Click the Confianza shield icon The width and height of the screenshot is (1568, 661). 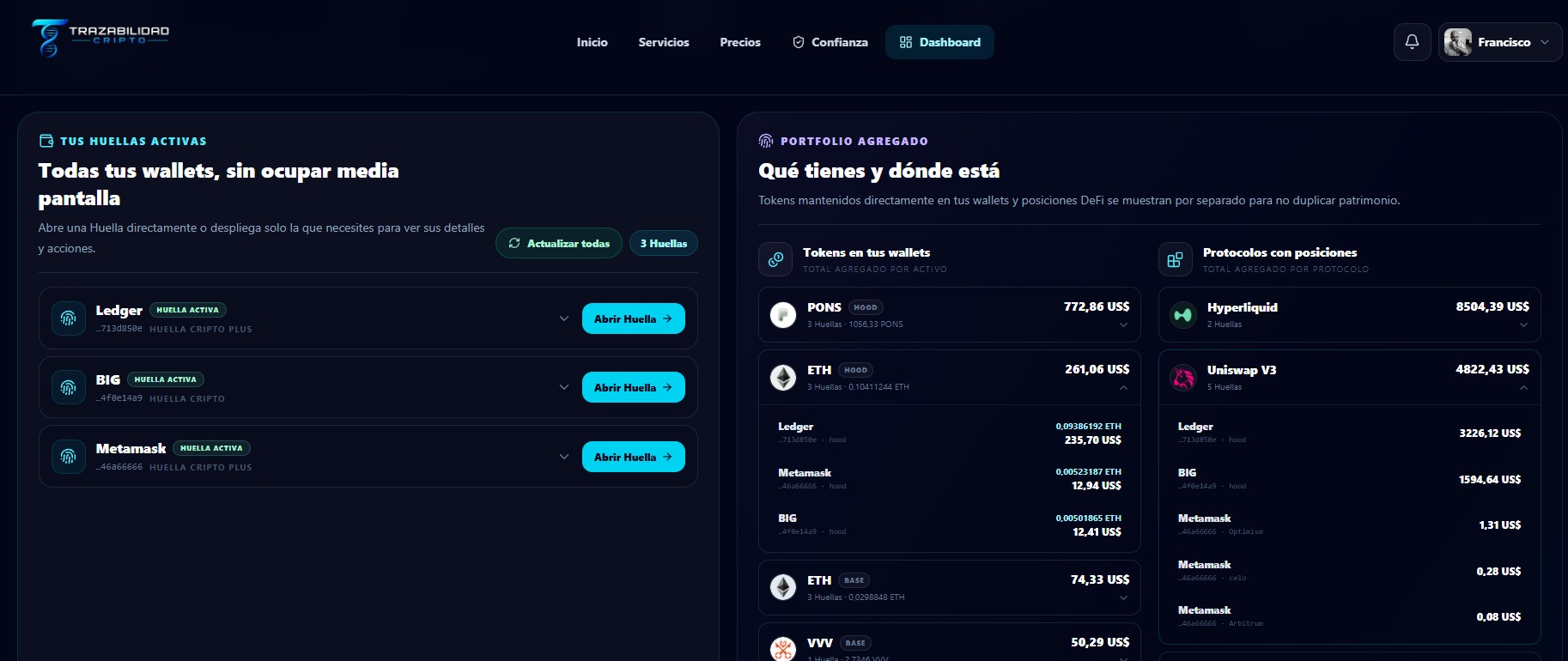pyautogui.click(x=799, y=42)
